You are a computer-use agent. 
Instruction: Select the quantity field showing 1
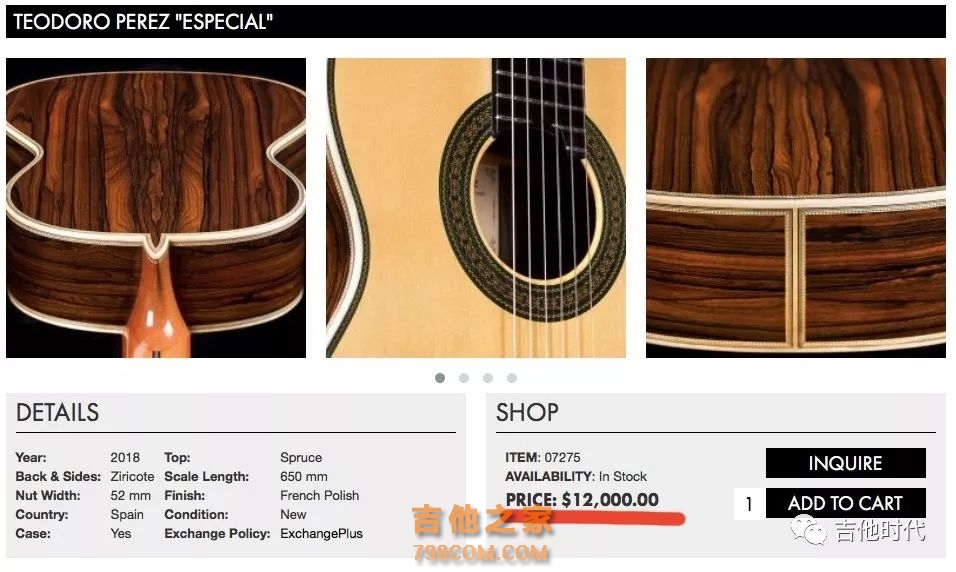(749, 504)
